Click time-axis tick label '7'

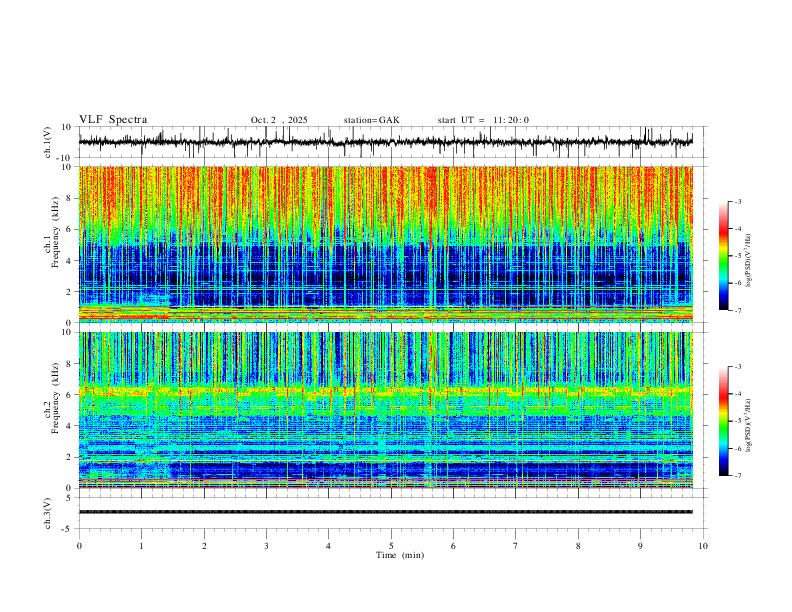tap(516, 546)
